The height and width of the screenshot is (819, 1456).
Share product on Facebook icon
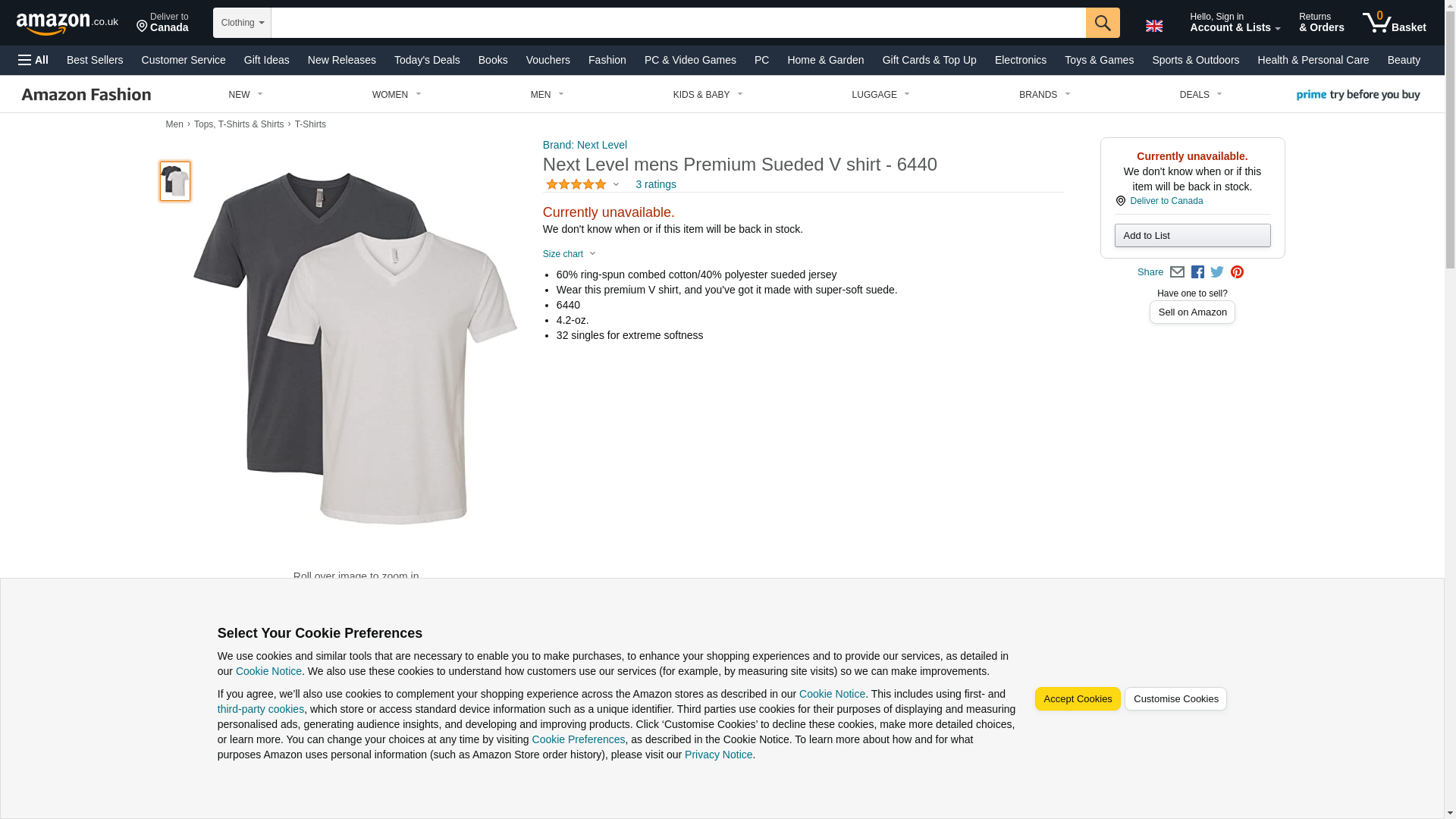pos(1197,272)
